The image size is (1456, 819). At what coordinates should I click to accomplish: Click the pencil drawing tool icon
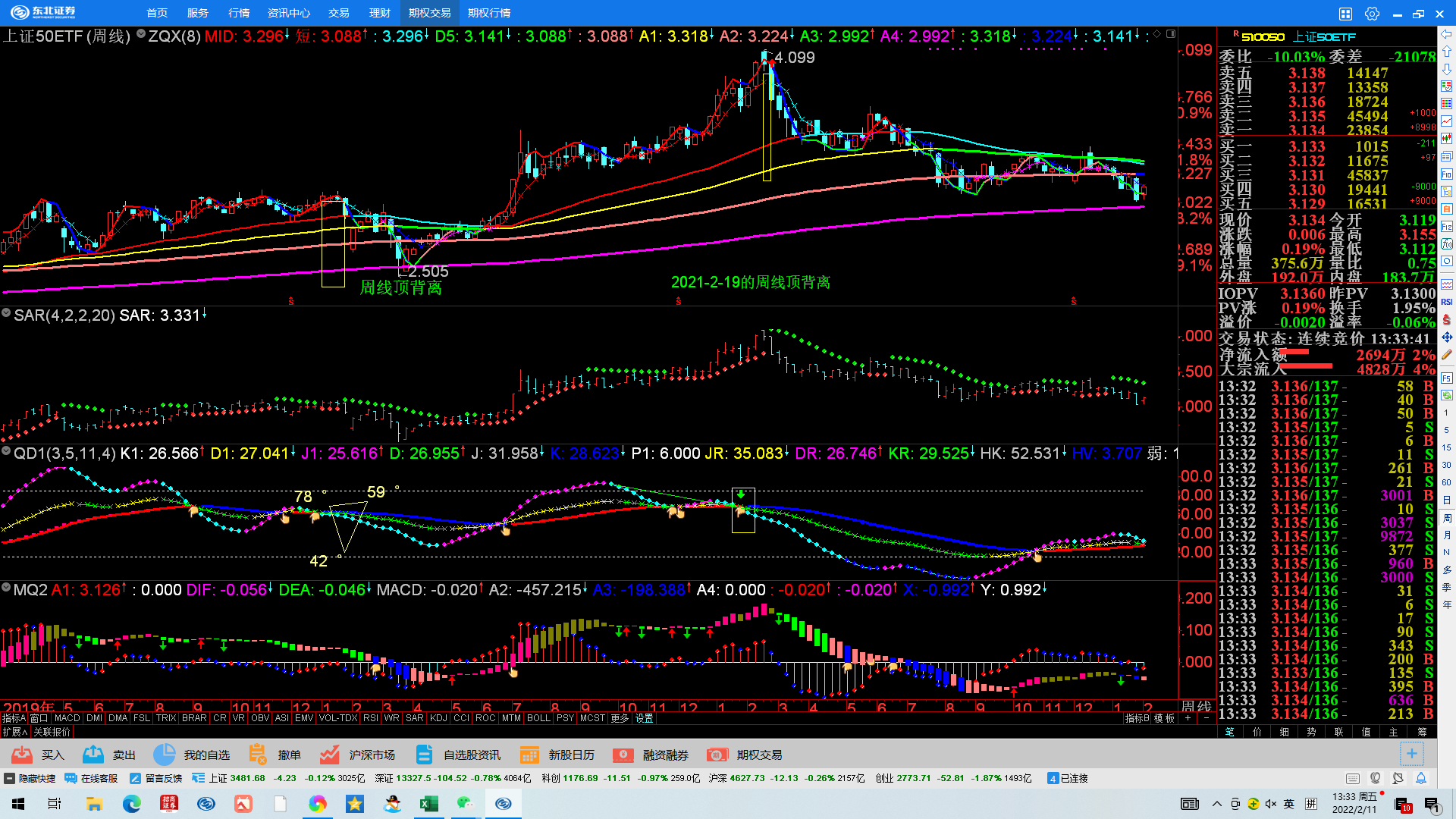tap(1447, 354)
